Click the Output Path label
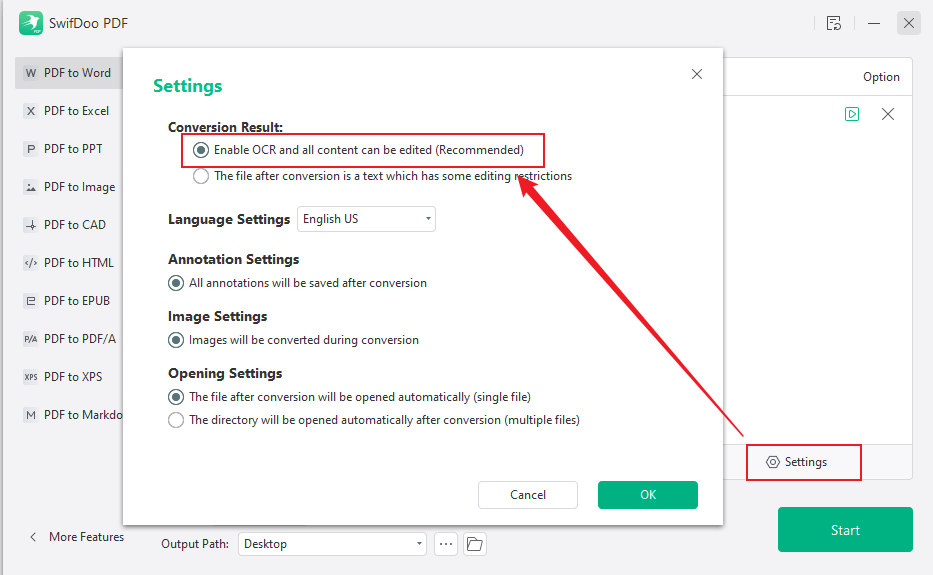 pos(195,544)
